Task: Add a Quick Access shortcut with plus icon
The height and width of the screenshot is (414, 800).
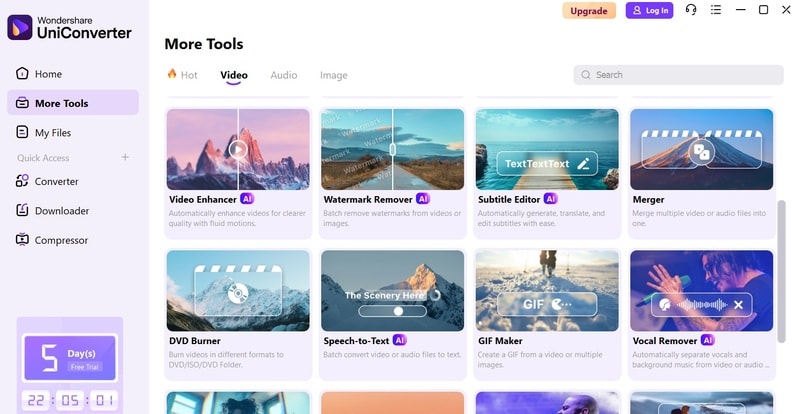Action: pos(125,157)
